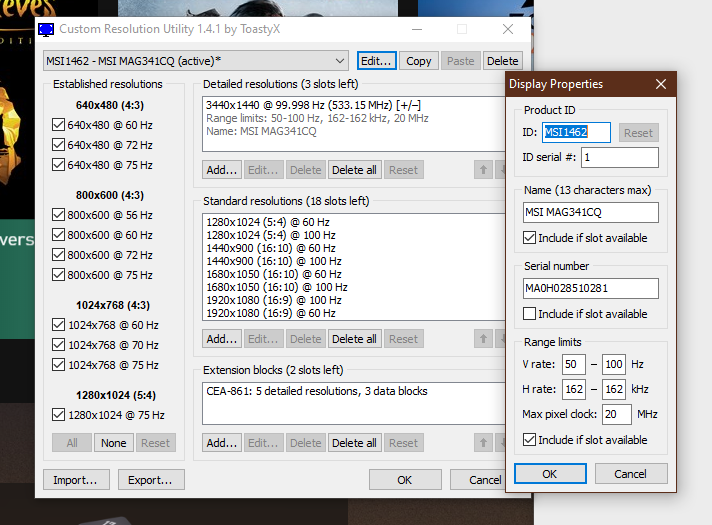Minimize the Custom Resolution Utility window

417,30
